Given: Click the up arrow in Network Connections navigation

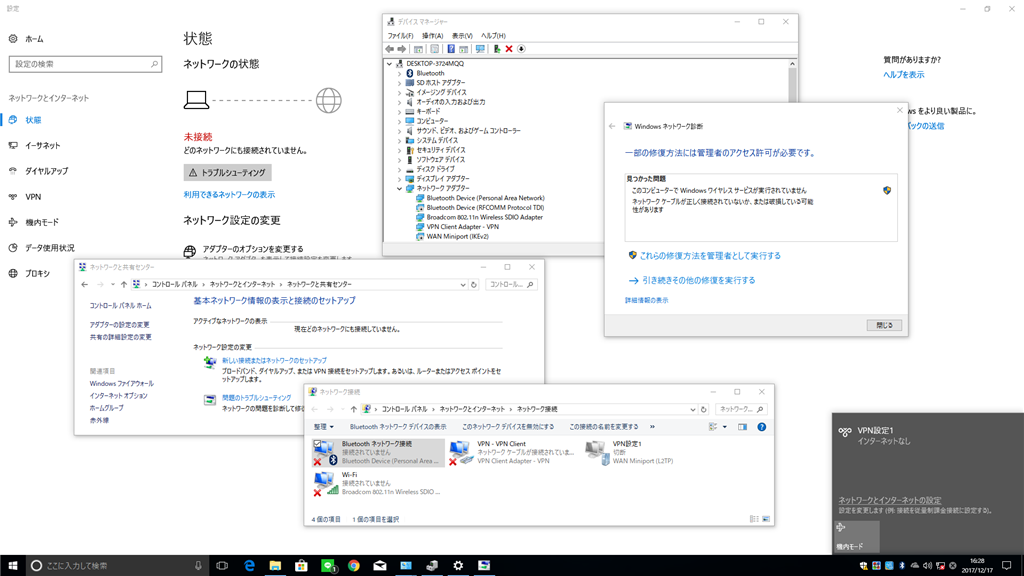Looking at the screenshot, I should [353, 409].
